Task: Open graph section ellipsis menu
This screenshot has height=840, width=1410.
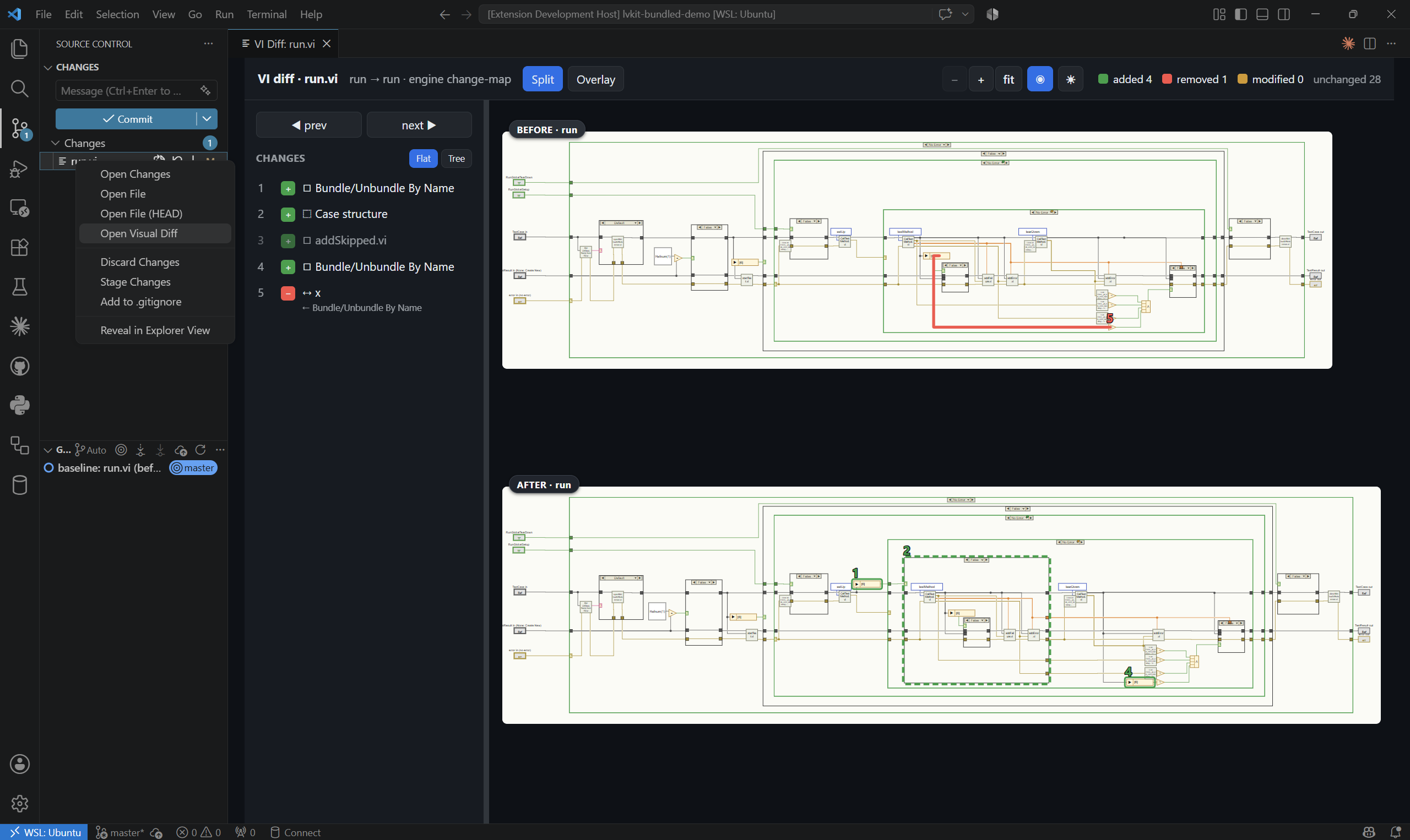Action: pyautogui.click(x=220, y=450)
